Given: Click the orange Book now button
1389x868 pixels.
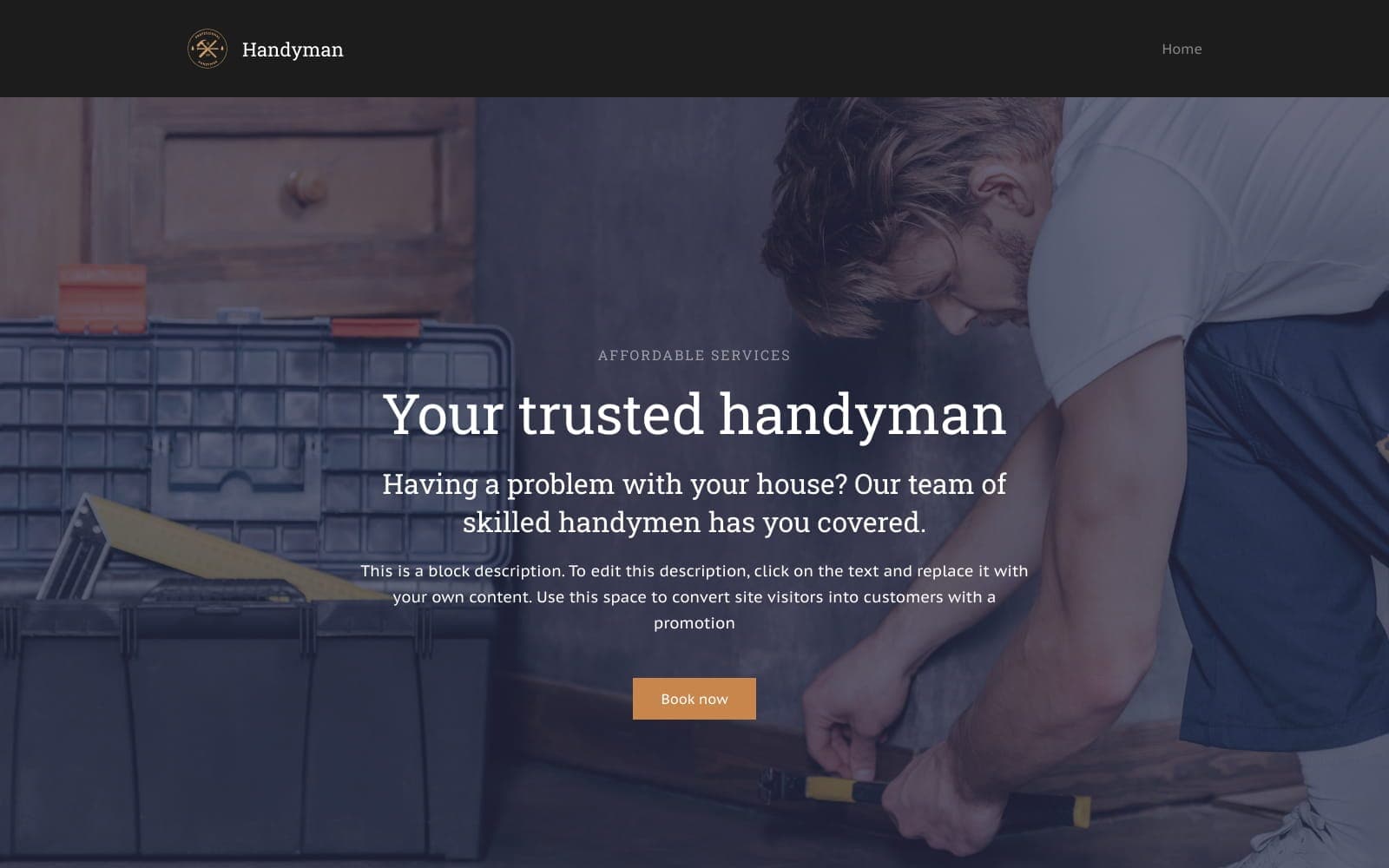Looking at the screenshot, I should pyautogui.click(x=694, y=699).
